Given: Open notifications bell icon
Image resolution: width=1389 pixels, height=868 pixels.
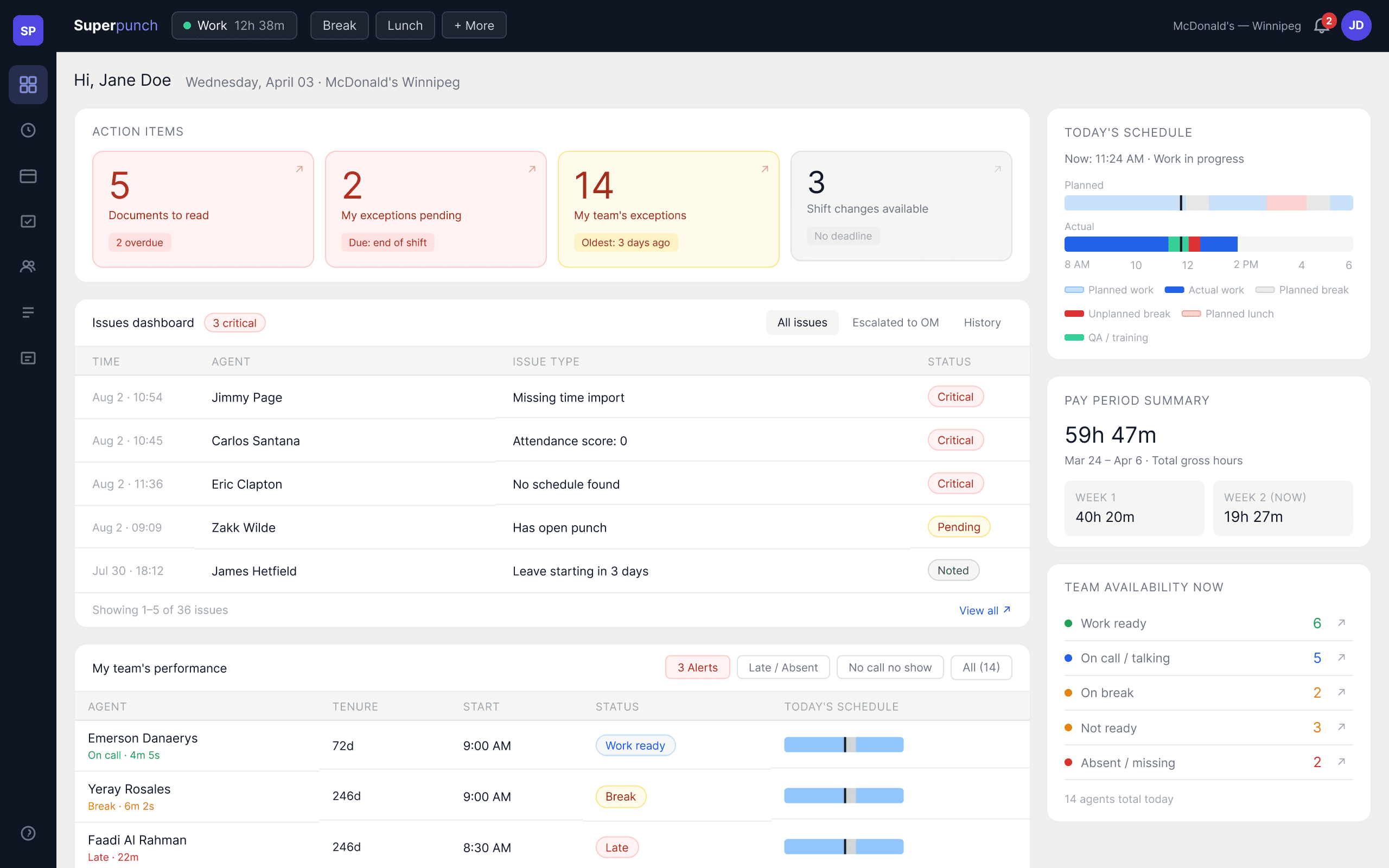Looking at the screenshot, I should coord(1321,26).
